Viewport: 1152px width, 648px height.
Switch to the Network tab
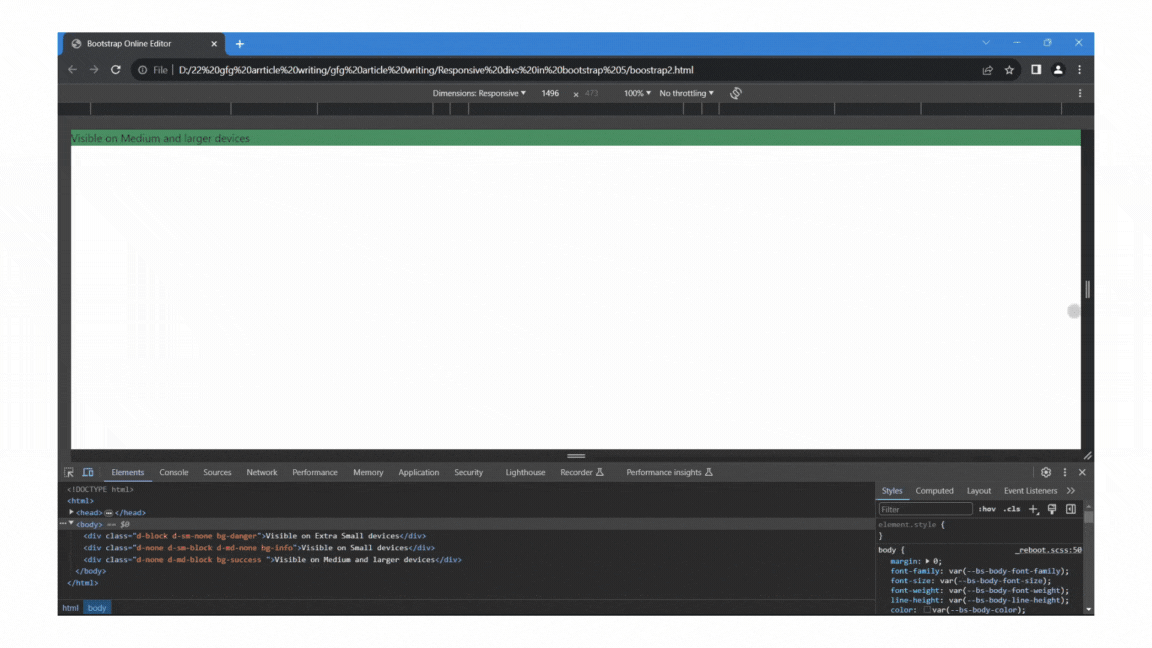click(262, 472)
